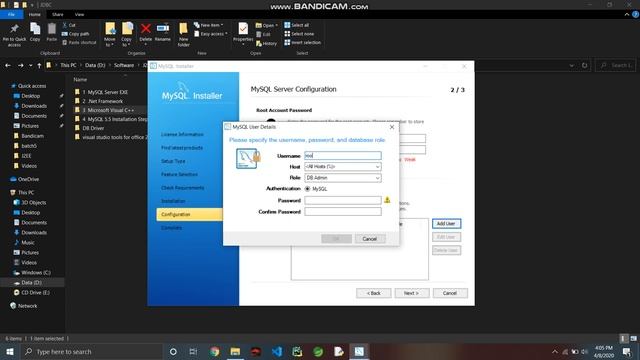Click the up-one-level arrow

tap(39, 65)
